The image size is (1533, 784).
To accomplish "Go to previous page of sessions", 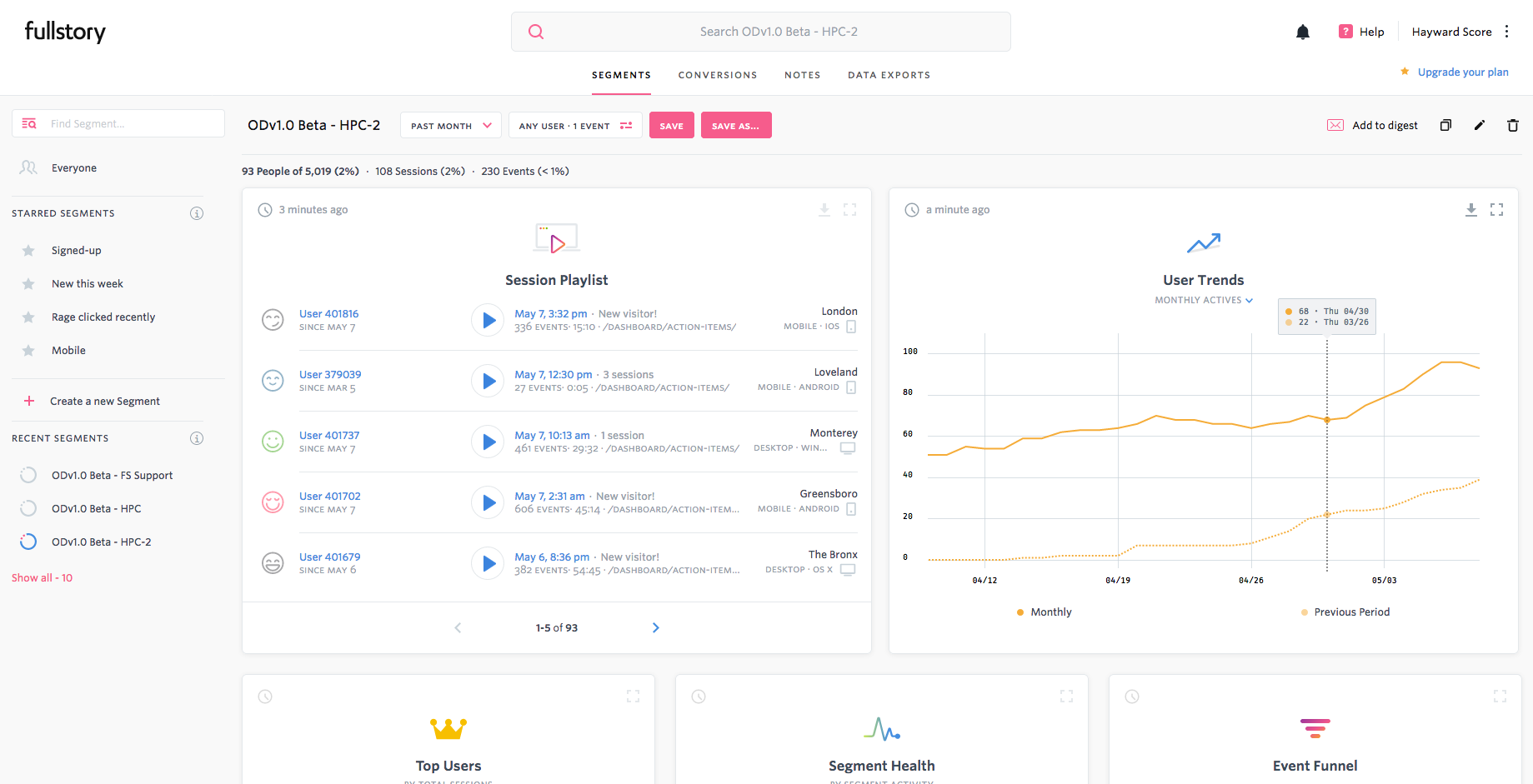I will [x=458, y=627].
